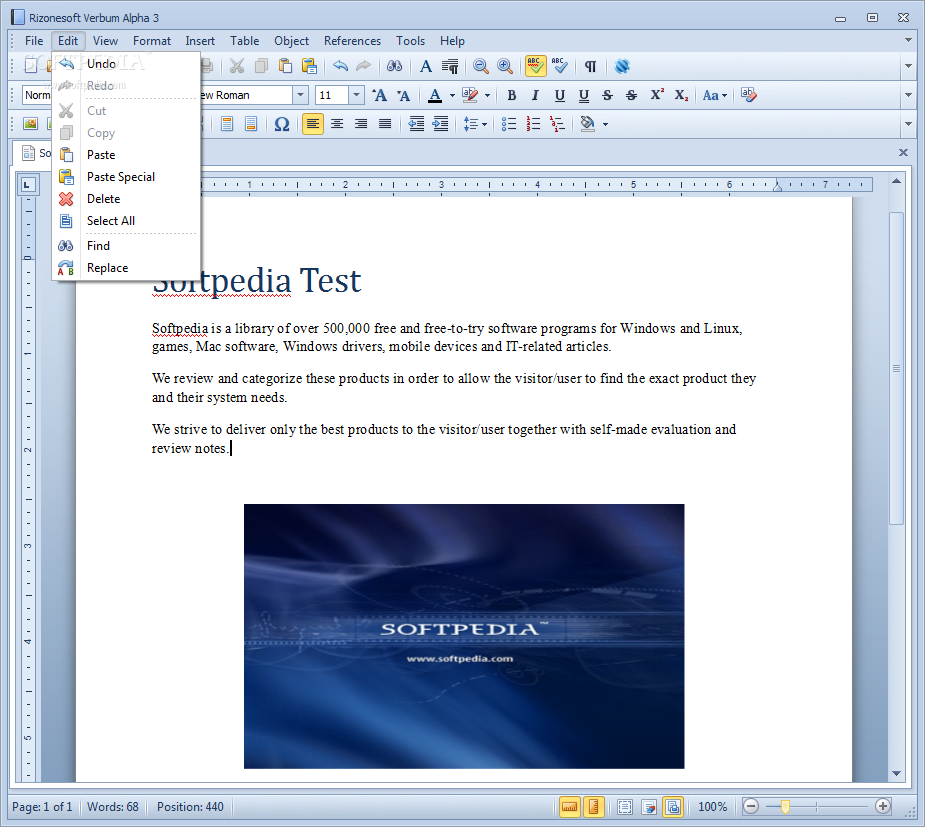Apply font color using underlined A swatch
The image size is (925, 827).
coord(435,95)
